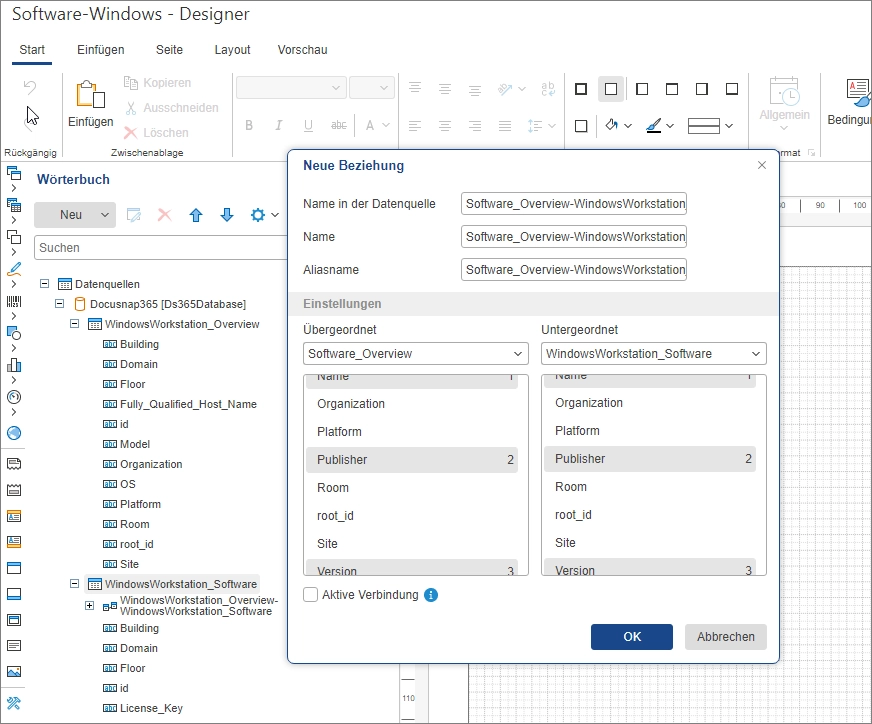This screenshot has height=724, width=872.
Task: Click the Einfügen paste icon in the ribbon
Action: [91, 96]
